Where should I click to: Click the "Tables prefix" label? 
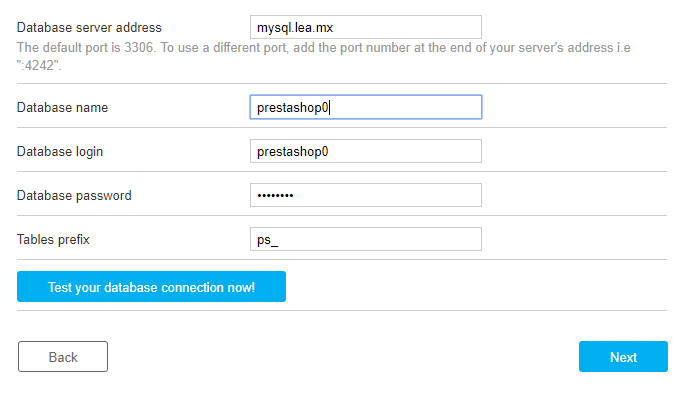tap(53, 239)
